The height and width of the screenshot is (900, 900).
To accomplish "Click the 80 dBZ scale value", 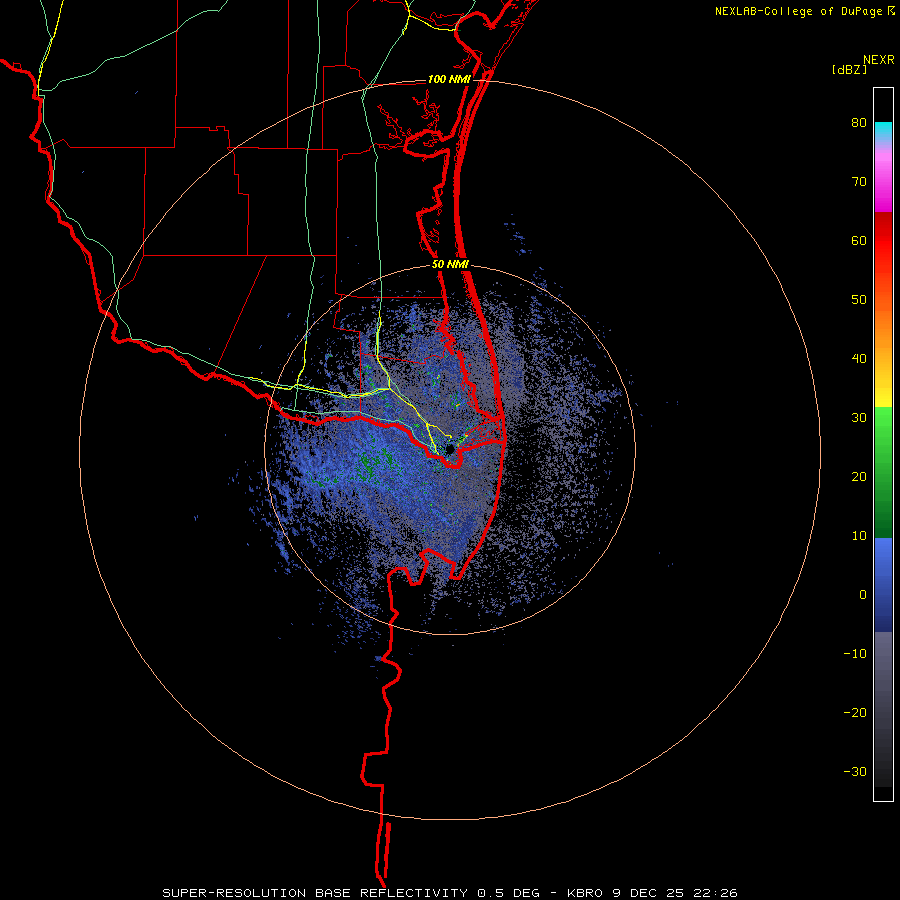I will (859, 123).
